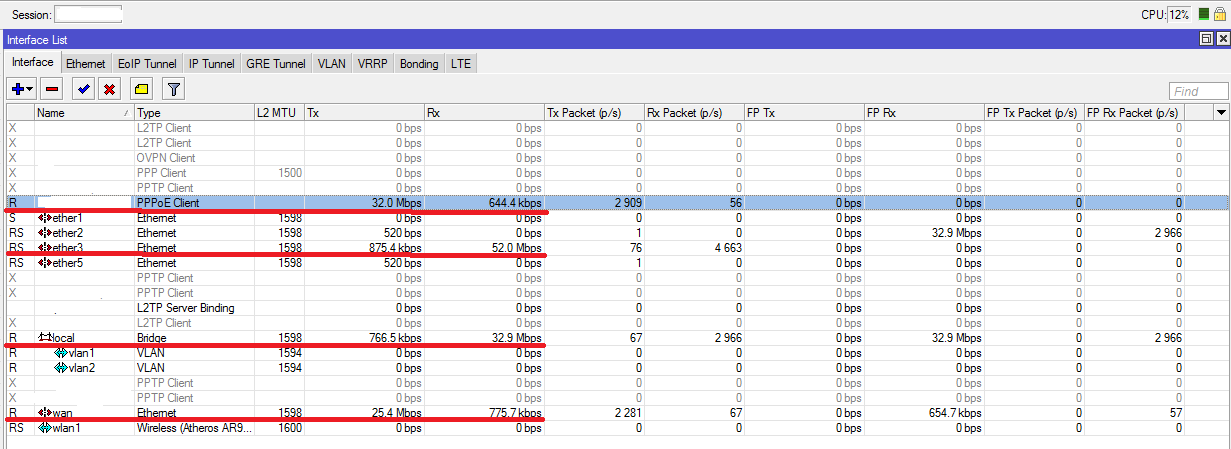Click the ether2 interface icon

click(44, 233)
